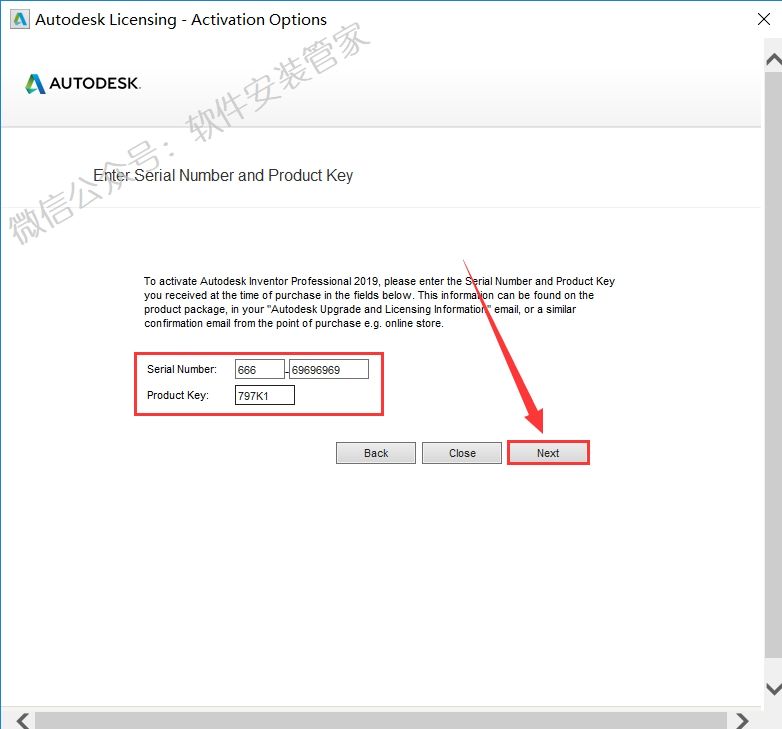
Task: Click the horizontal scrollbar left arrow
Action: 22,719
